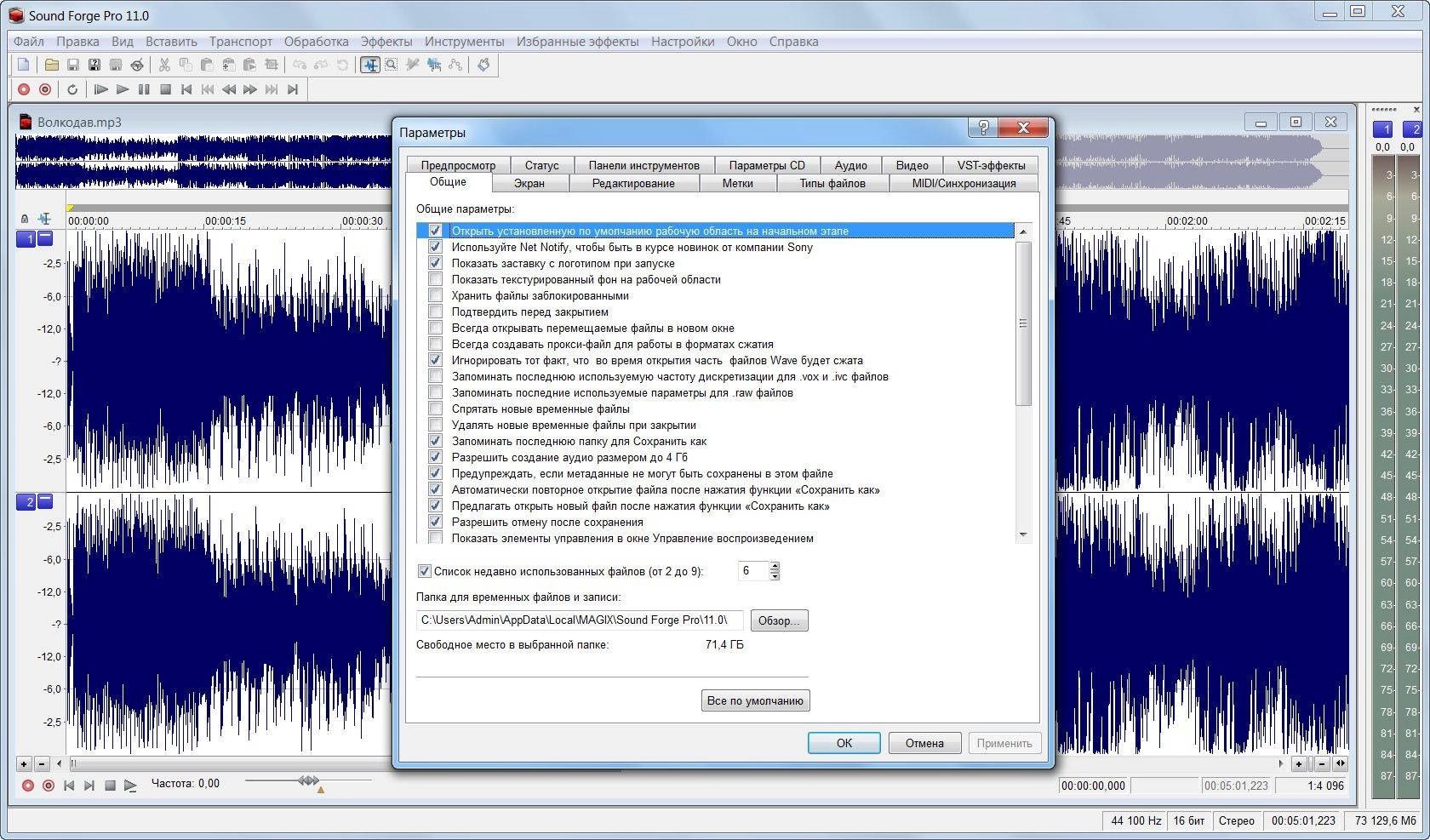Increase recent files count with the up stepper arrow
This screenshot has height=840, width=1430.
click(x=775, y=566)
